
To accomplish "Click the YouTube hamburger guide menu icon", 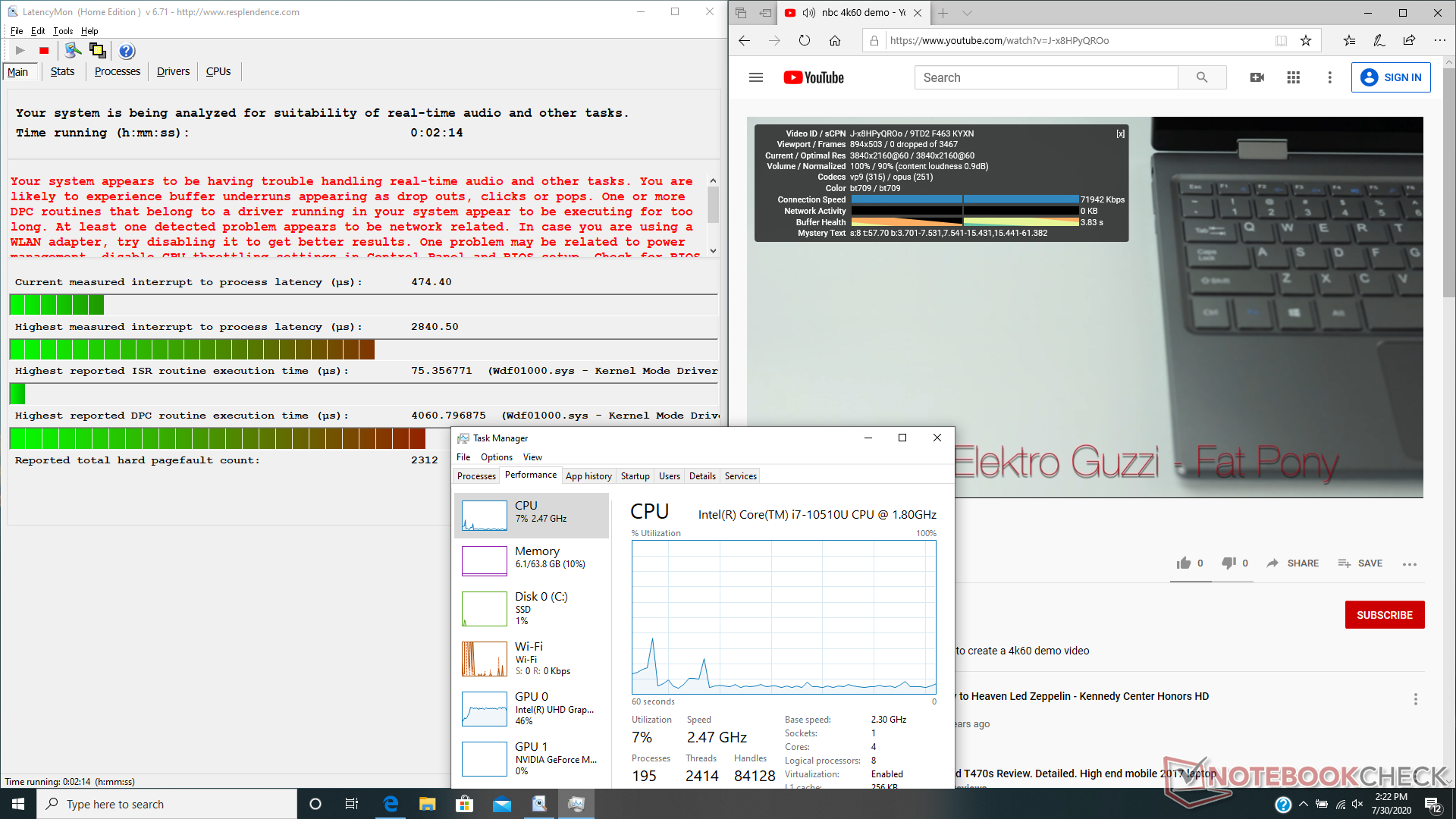I will tap(755, 77).
